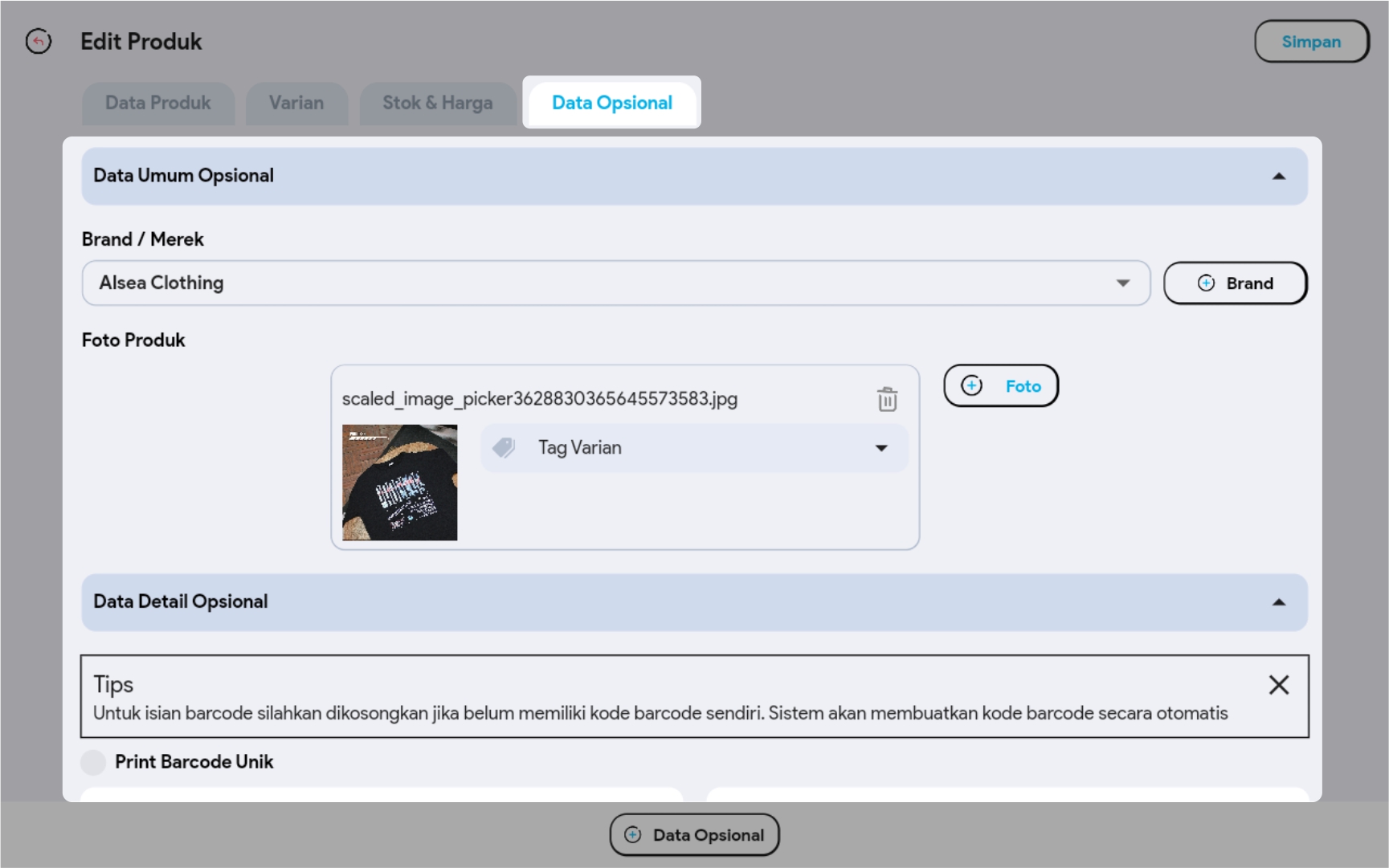The width and height of the screenshot is (1389, 868).
Task: Add a new brand with Brand button
Action: [x=1235, y=283]
